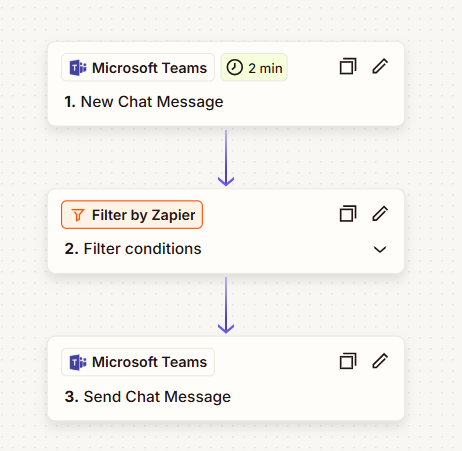Duplicate the New Chat Message step
462x451 pixels.
348,66
